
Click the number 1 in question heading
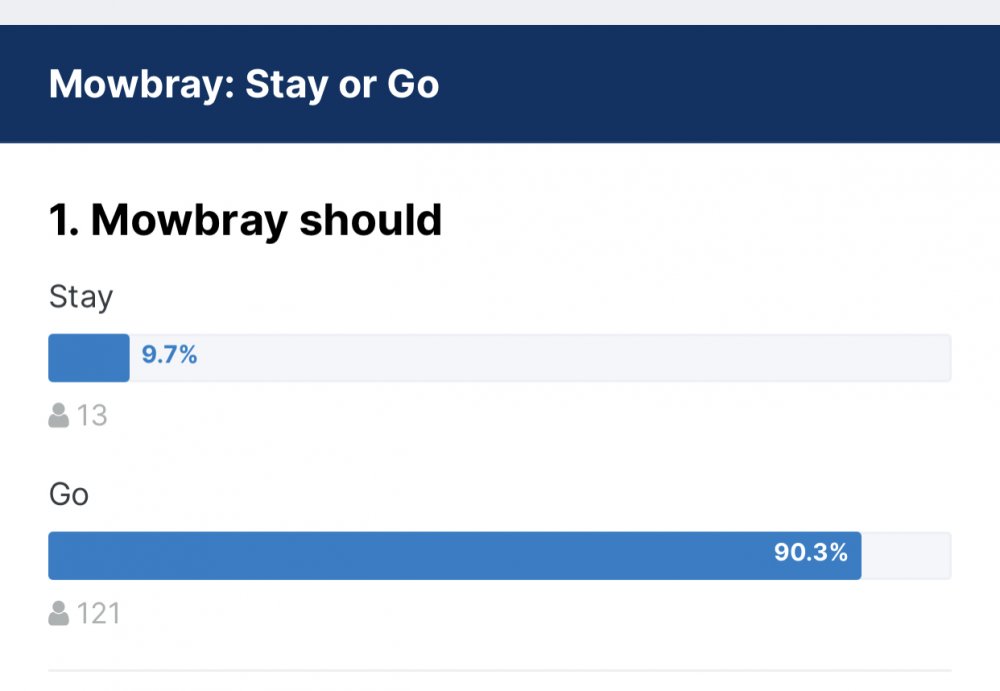(61, 220)
